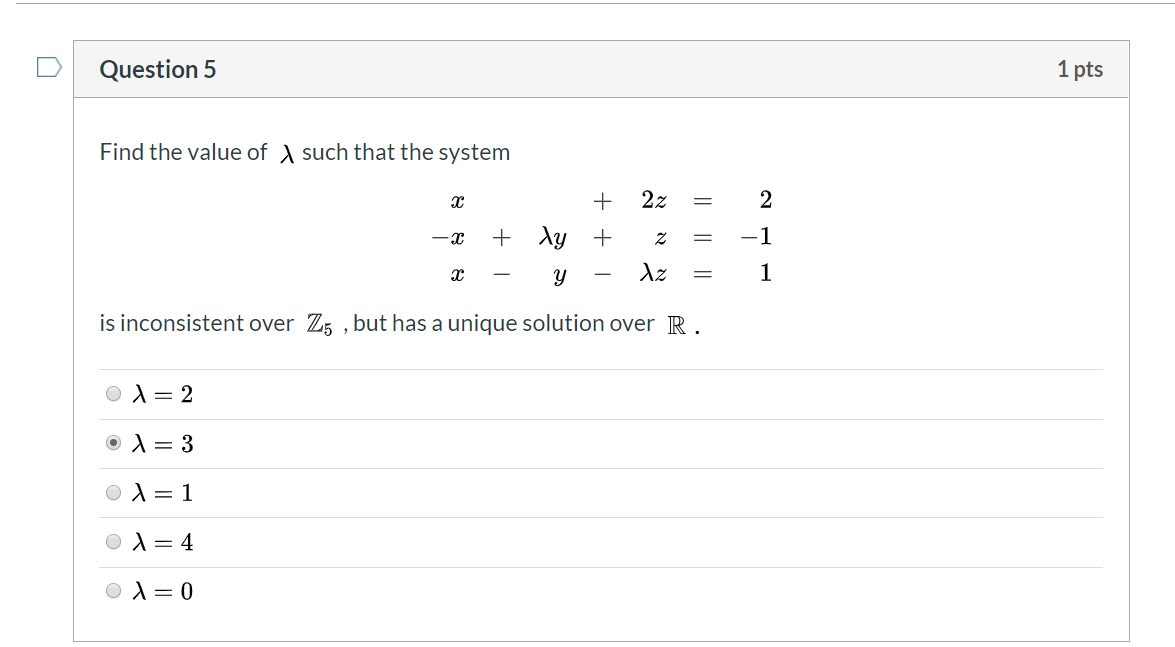Click the question header bar
Image resolution: width=1175 pixels, height=647 pixels.
click(x=600, y=69)
